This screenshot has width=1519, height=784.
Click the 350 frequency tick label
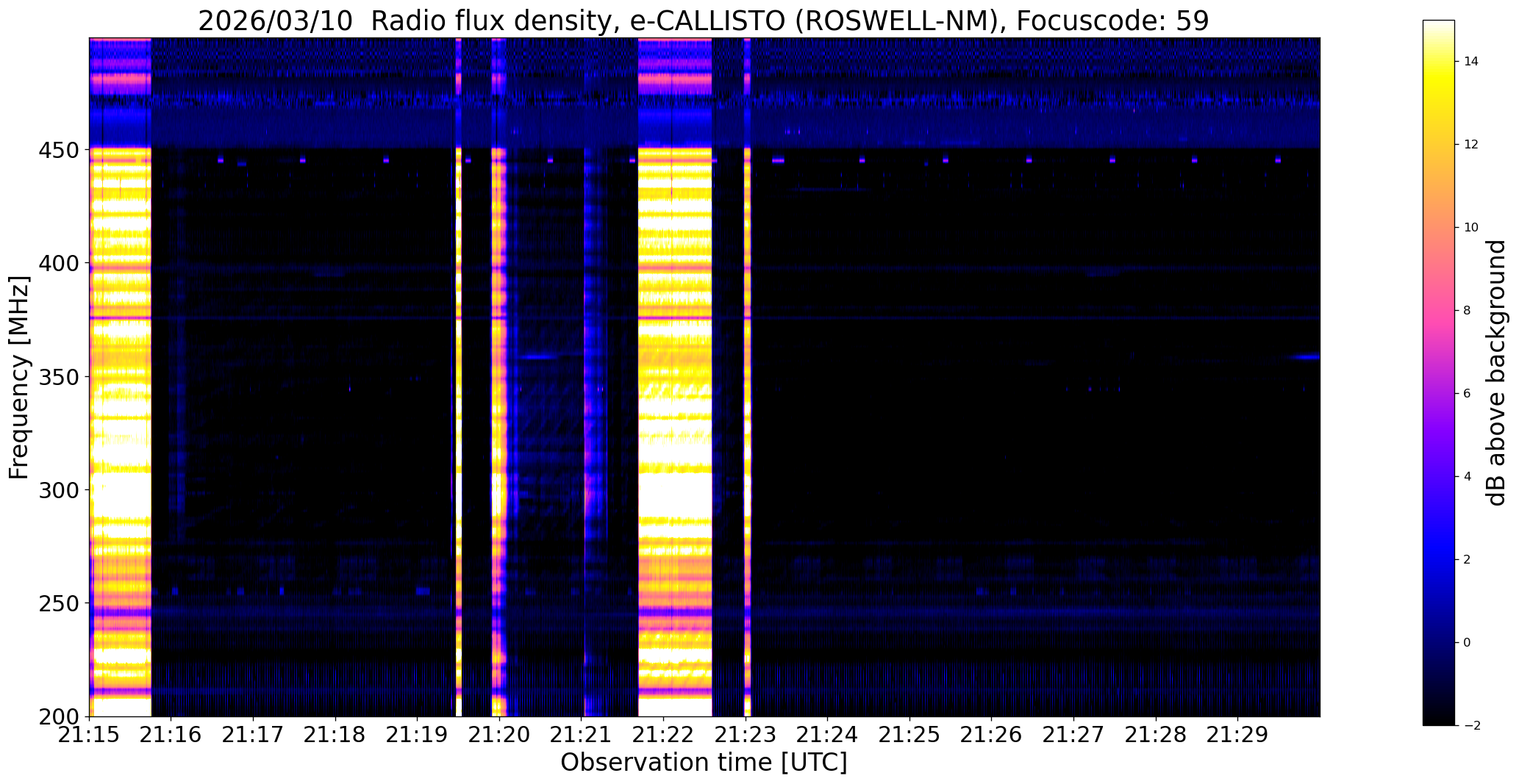point(57,376)
